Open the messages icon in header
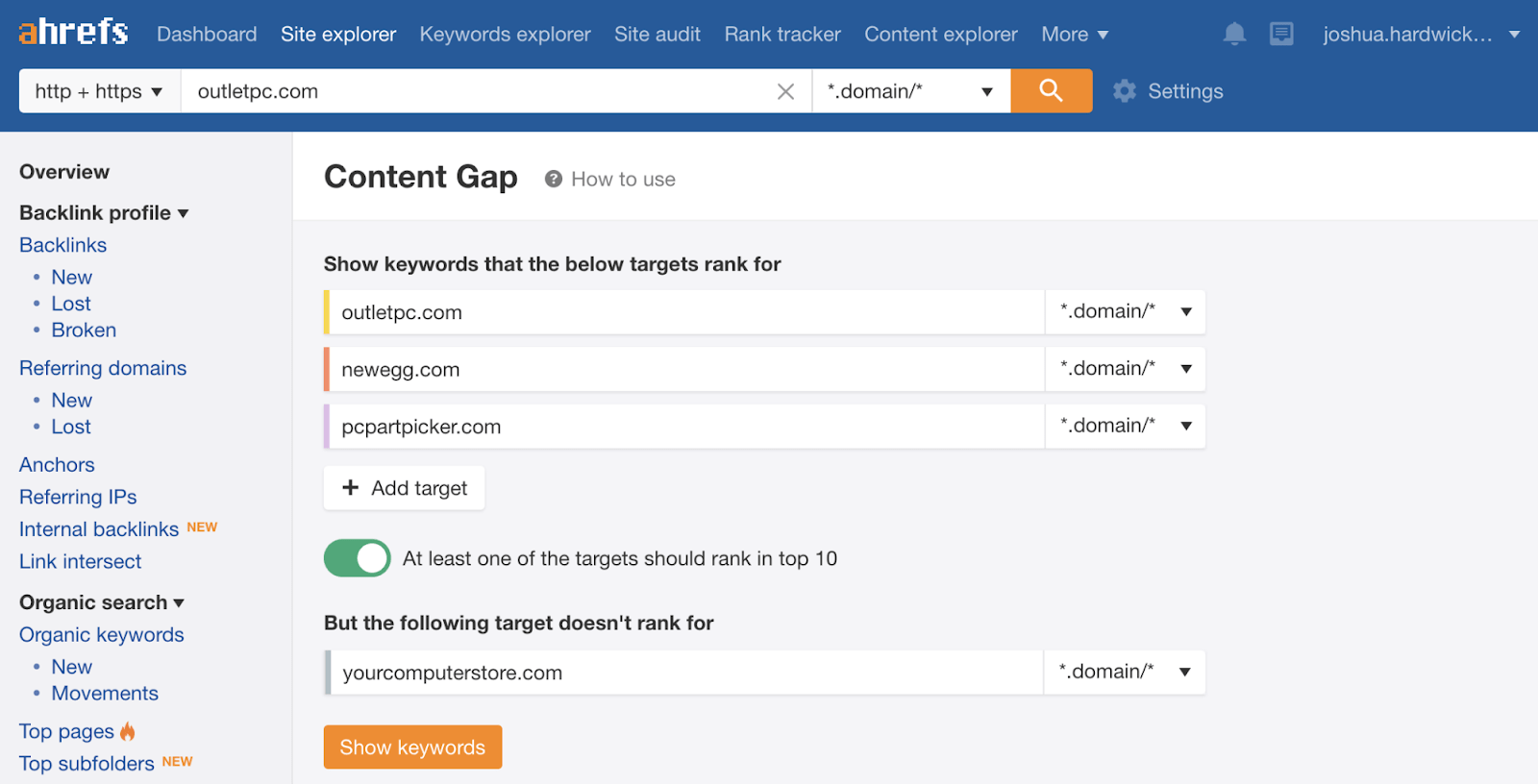Viewport: 1538px width, 784px height. pos(1281,35)
